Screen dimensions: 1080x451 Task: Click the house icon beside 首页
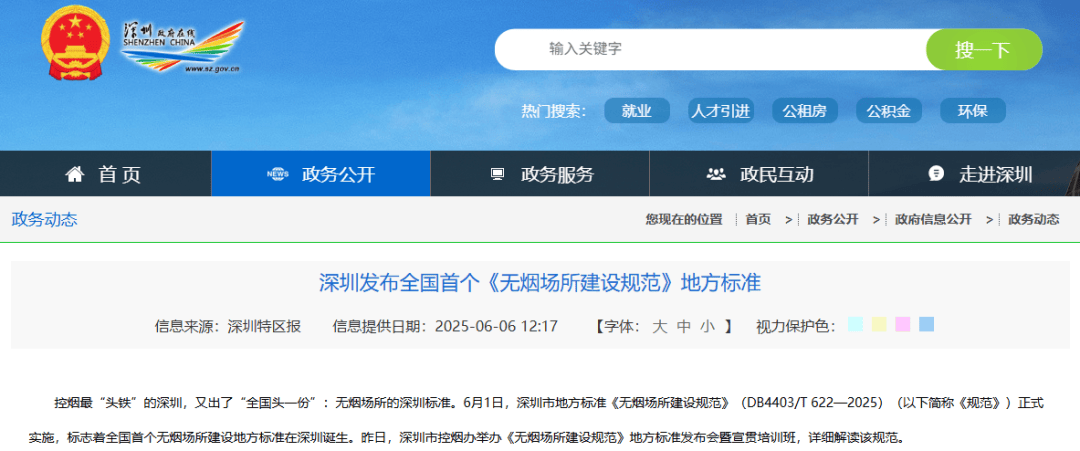pyautogui.click(x=75, y=174)
